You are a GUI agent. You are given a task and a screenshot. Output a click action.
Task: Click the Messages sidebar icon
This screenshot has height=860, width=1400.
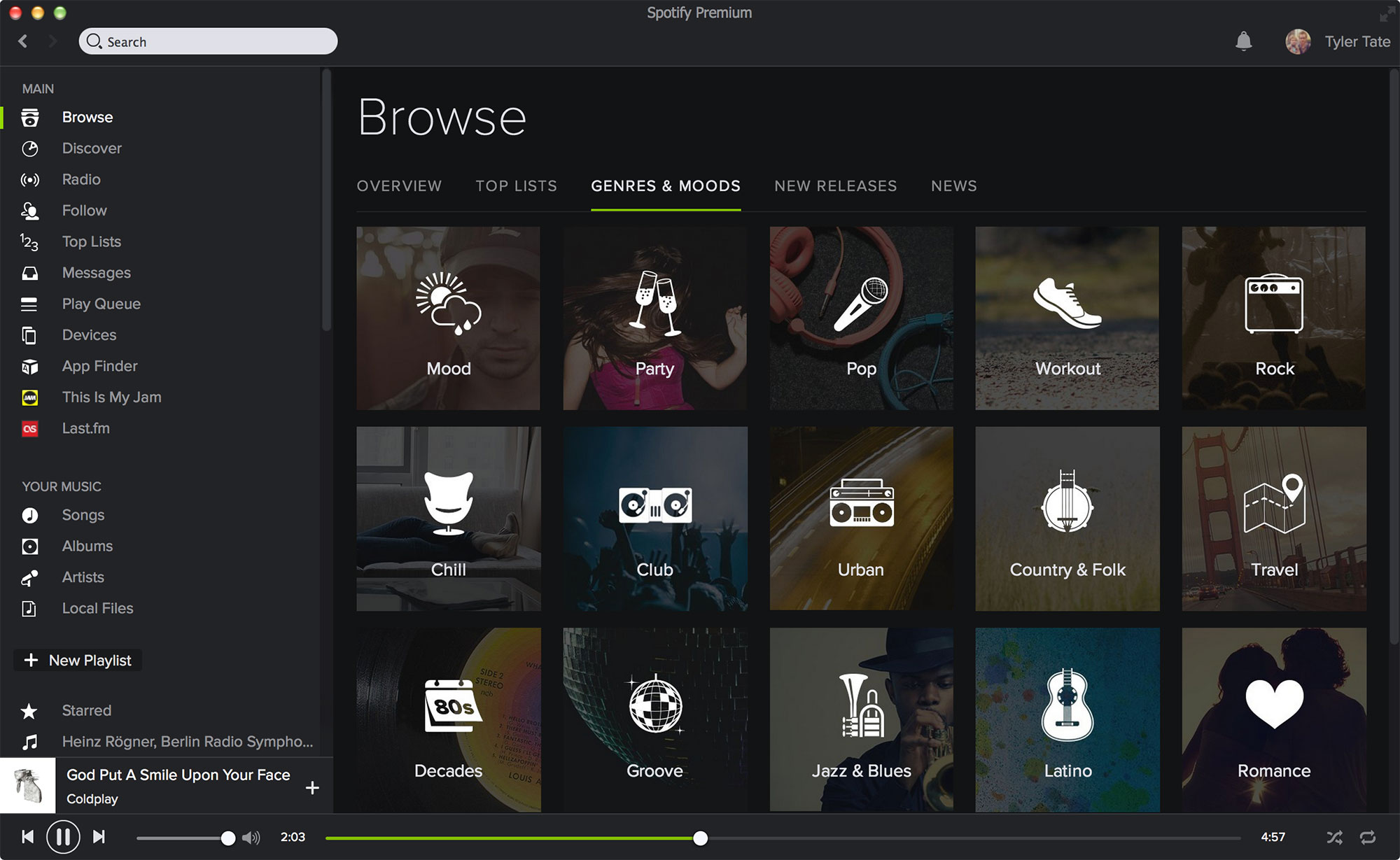[x=31, y=271]
